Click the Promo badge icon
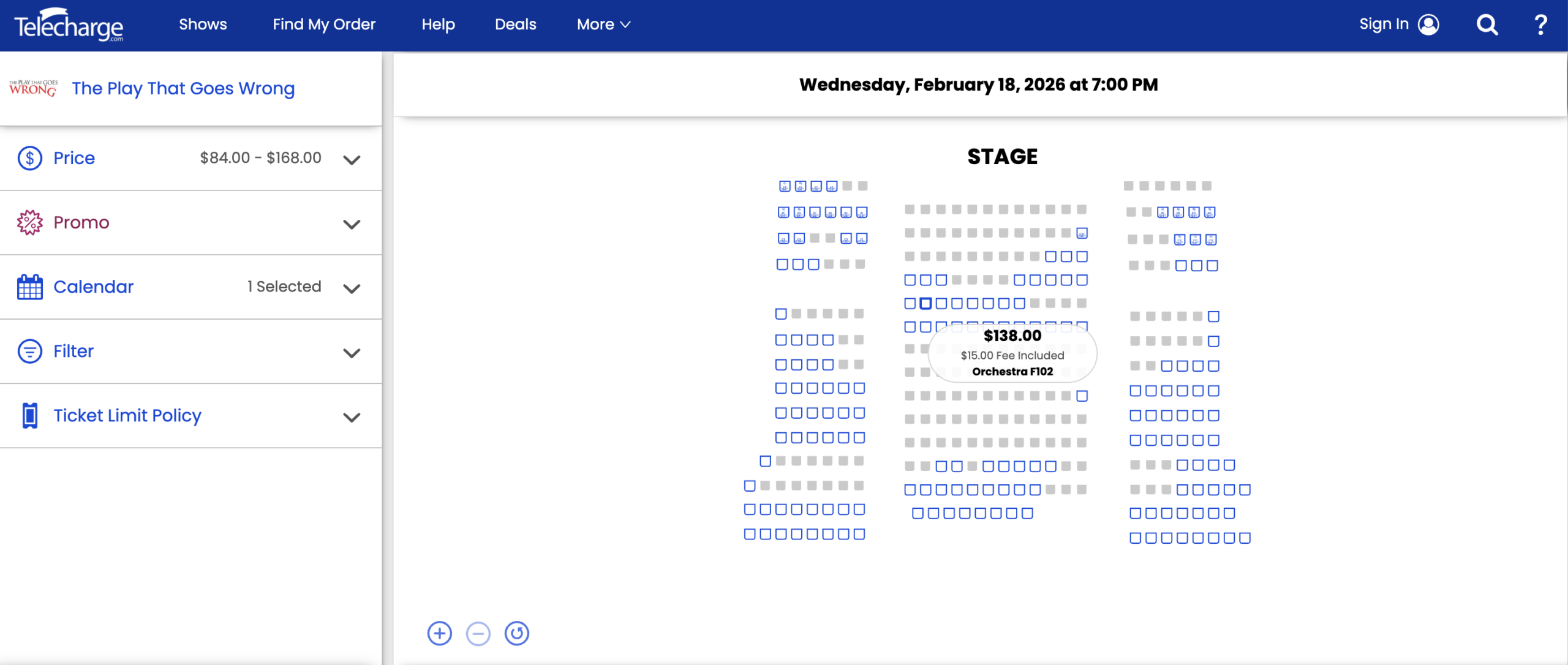Viewport: 1568px width, 665px height. click(x=29, y=223)
